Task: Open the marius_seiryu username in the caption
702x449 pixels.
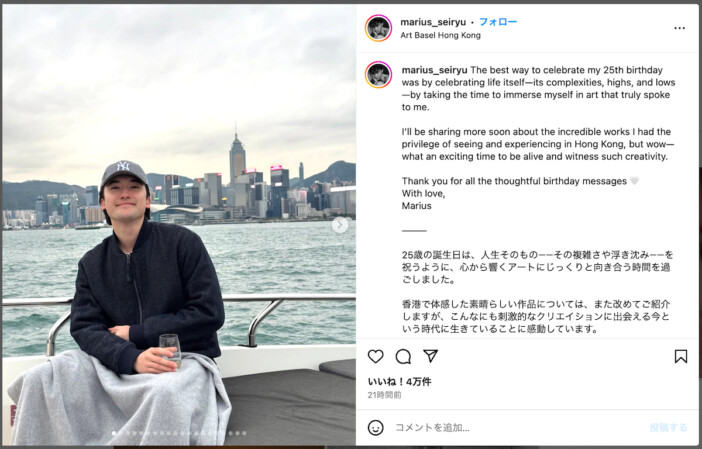Action: 434,70
